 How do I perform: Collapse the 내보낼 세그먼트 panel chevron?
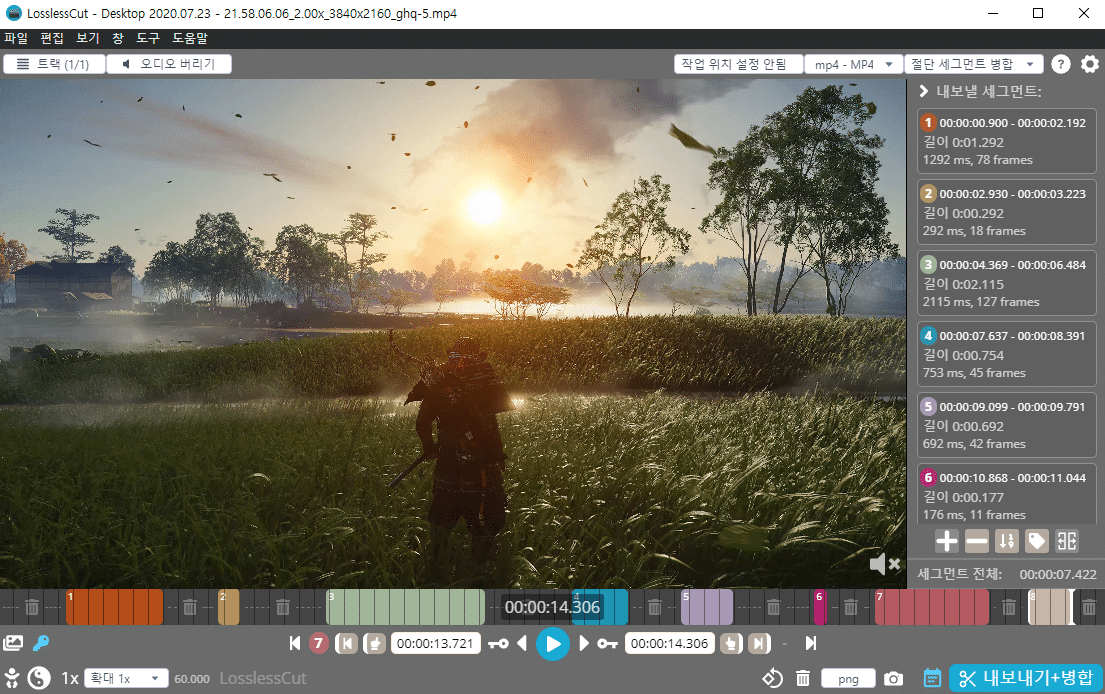point(923,91)
